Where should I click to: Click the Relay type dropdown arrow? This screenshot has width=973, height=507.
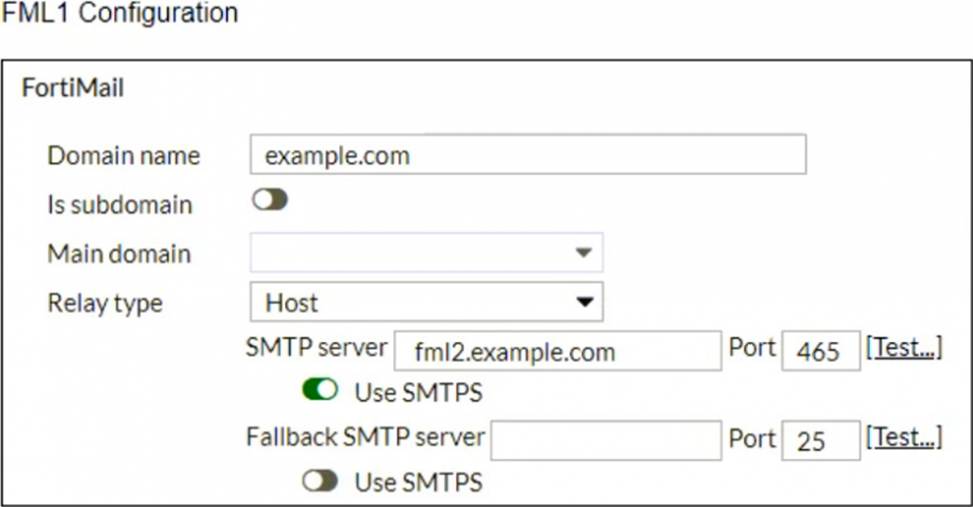click(x=584, y=302)
